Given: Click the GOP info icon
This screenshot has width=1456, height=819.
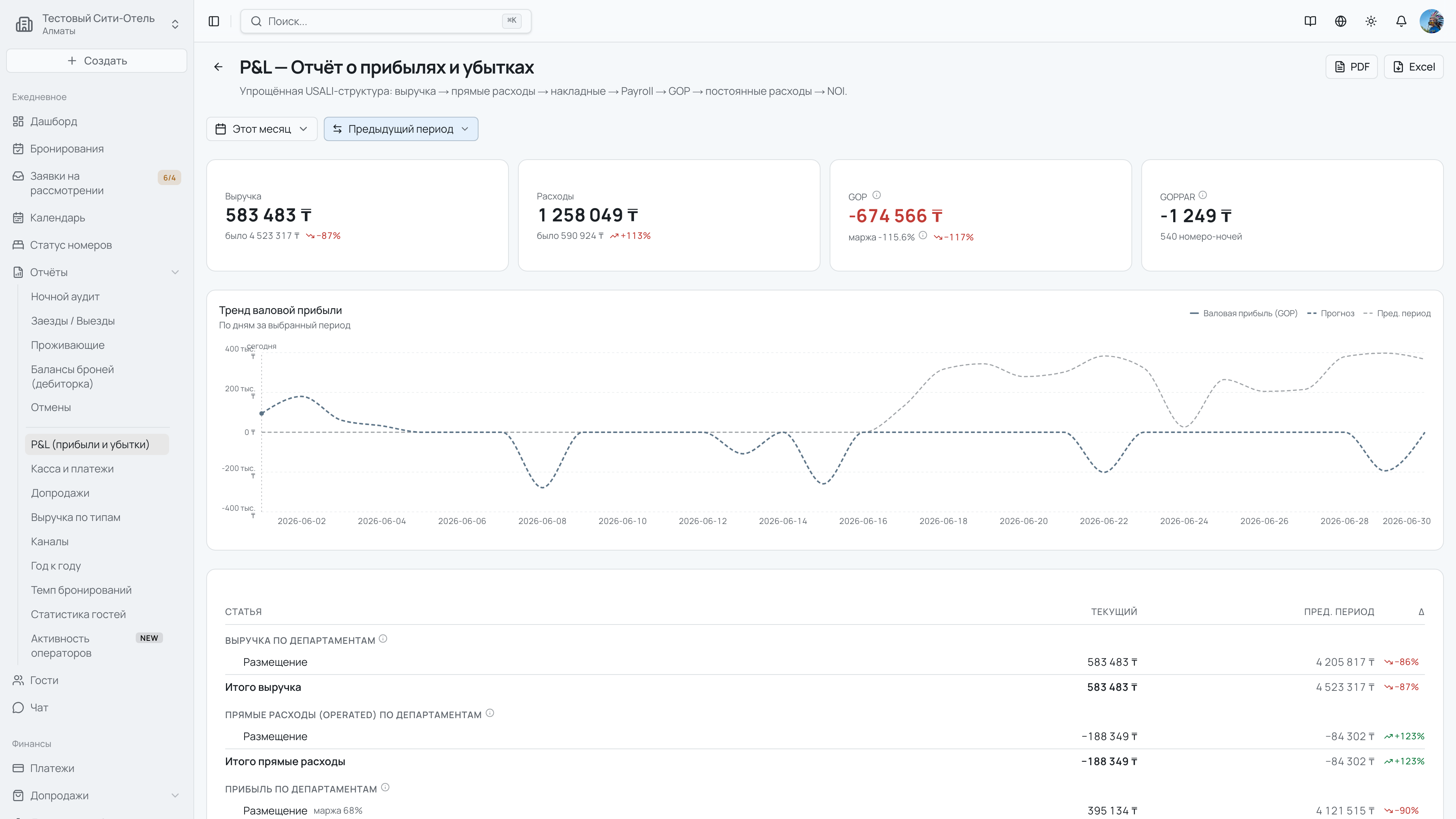Looking at the screenshot, I should 877,195.
